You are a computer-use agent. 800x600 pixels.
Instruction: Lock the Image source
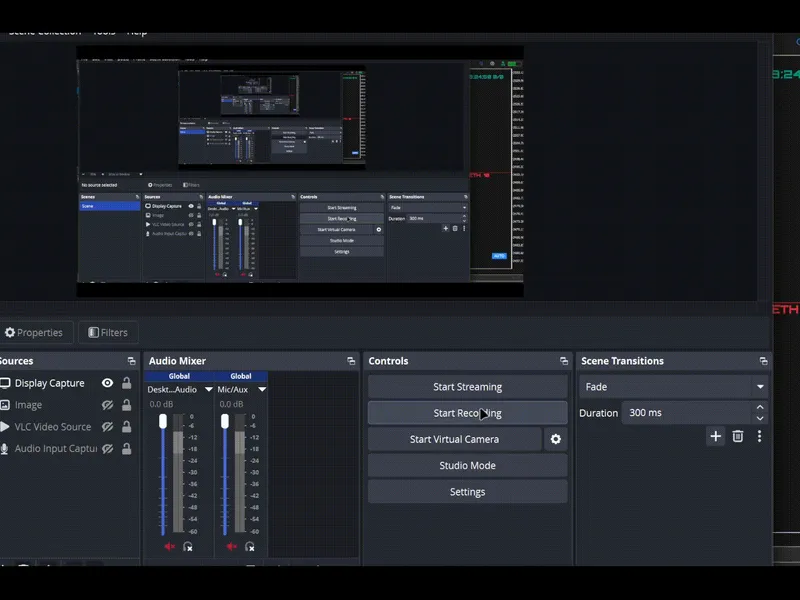127,405
